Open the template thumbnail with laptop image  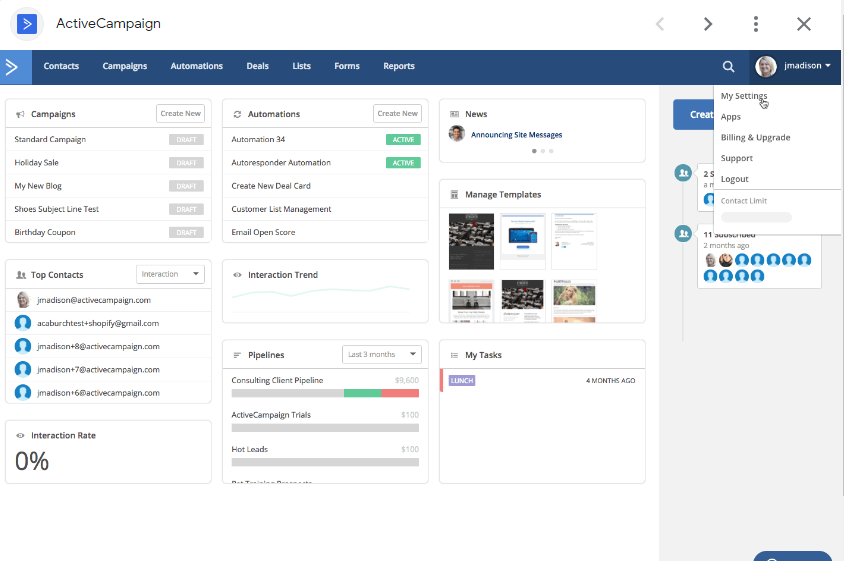523,241
